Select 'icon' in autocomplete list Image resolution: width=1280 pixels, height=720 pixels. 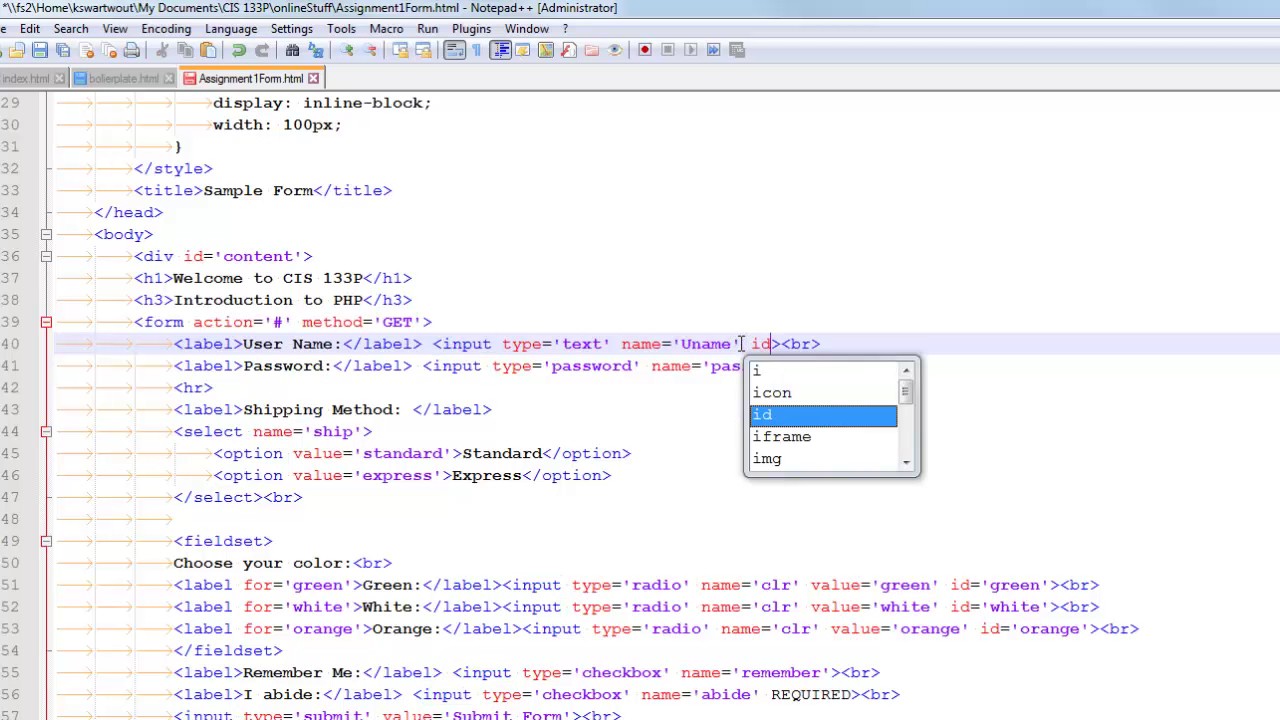(823, 393)
